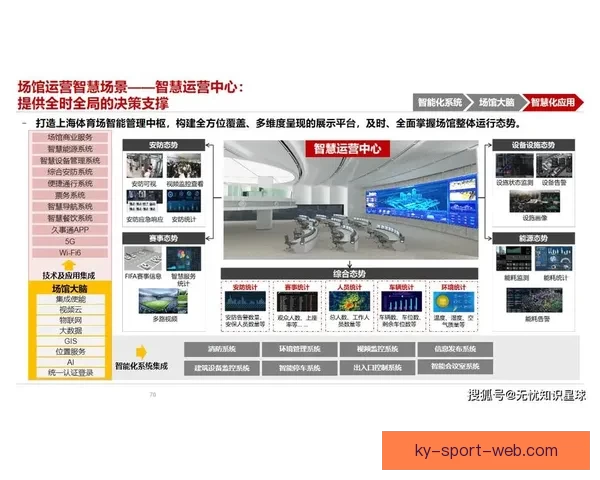
Task: Click the 智慧餐饮系统 pink box
Action: coord(70,218)
